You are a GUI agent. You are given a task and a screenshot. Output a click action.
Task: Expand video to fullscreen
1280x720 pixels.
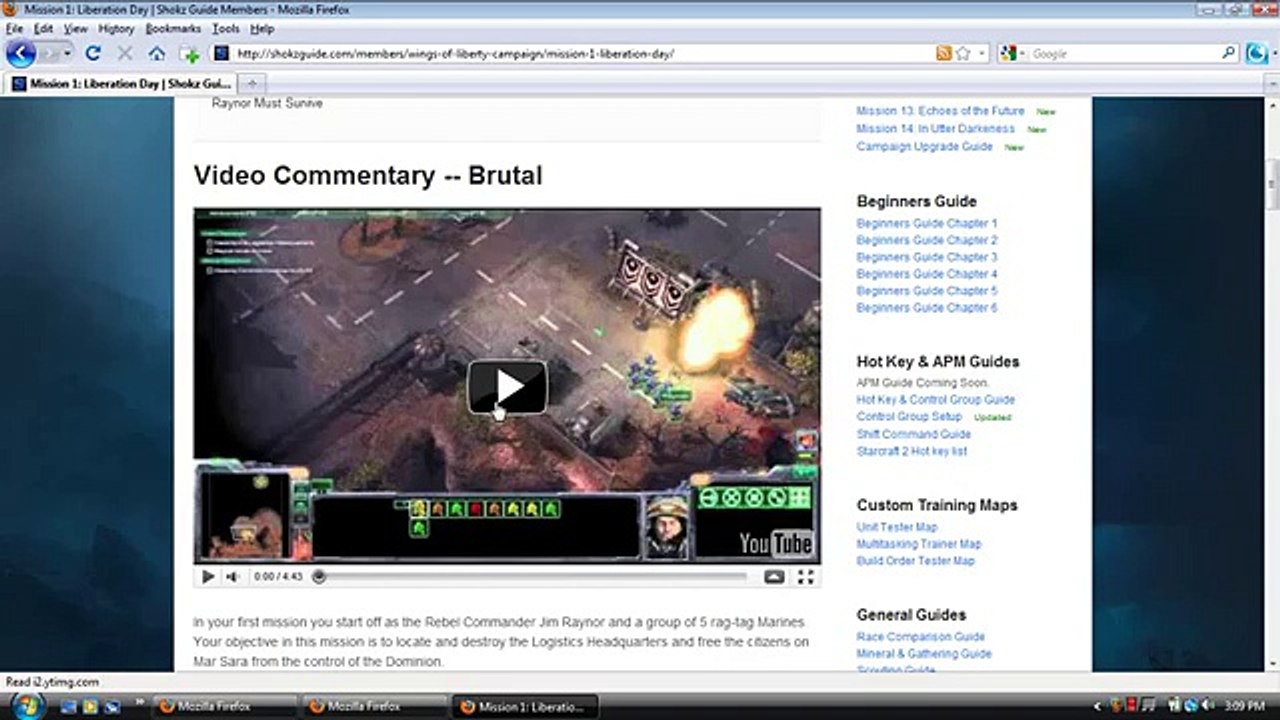(x=805, y=577)
